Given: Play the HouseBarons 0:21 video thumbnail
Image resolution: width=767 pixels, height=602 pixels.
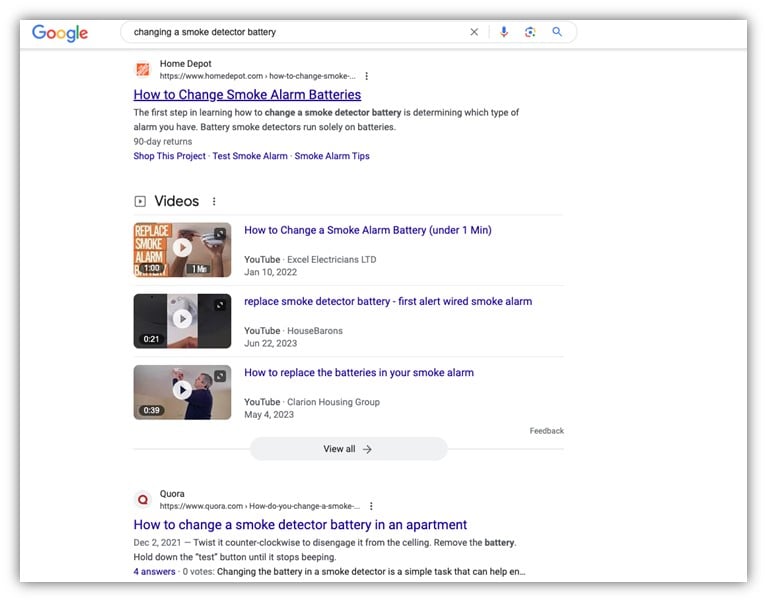Looking at the screenshot, I should pos(182,320).
